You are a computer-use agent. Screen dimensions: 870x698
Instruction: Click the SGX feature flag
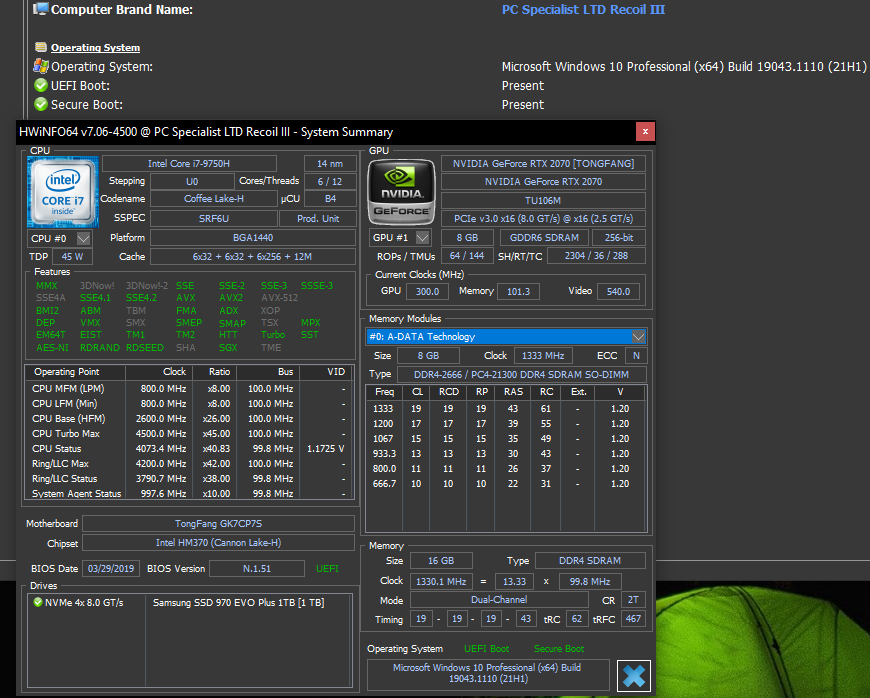click(x=228, y=348)
